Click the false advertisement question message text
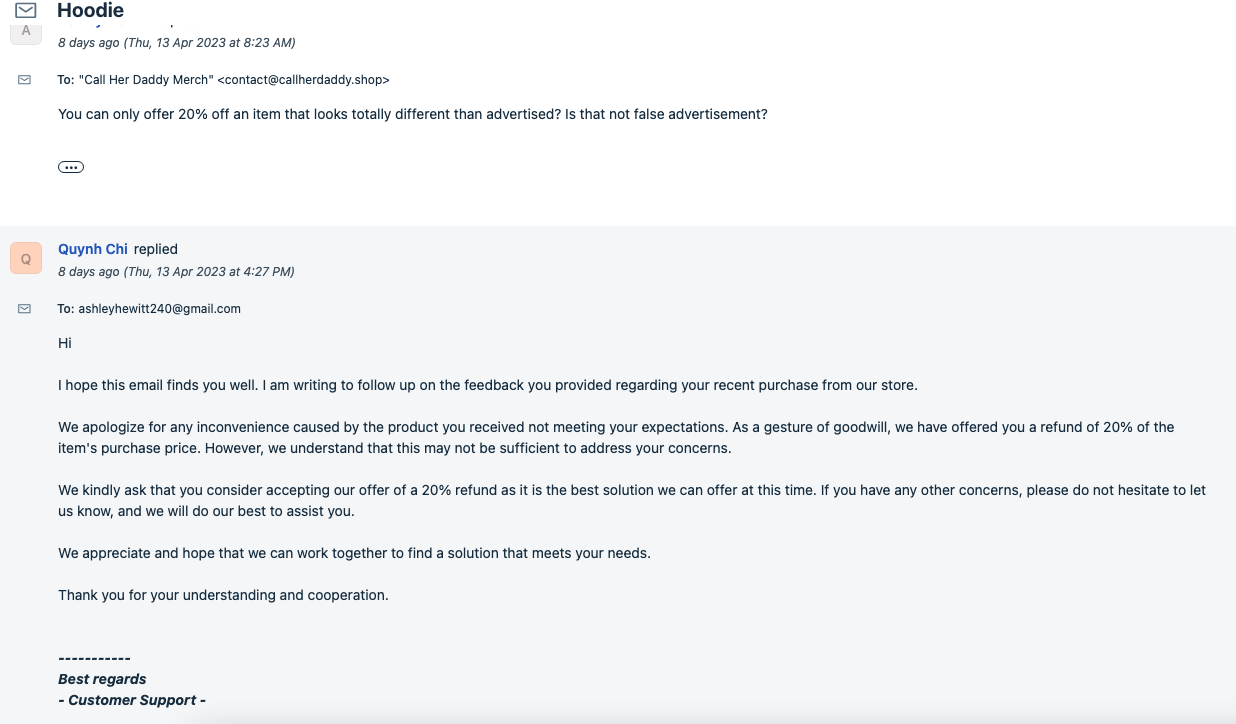Viewport: 1236px width, 724px height. click(x=412, y=114)
